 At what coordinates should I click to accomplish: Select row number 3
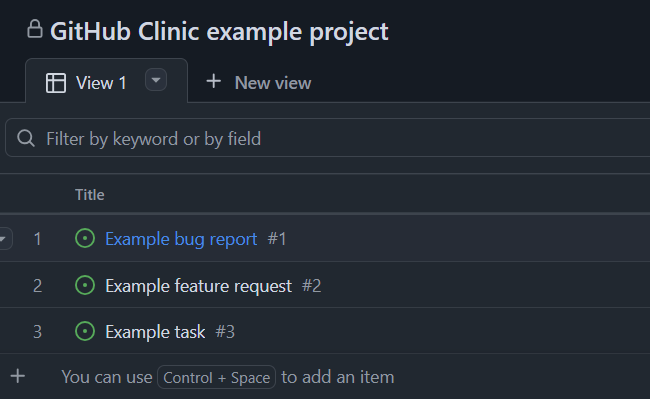click(37, 332)
